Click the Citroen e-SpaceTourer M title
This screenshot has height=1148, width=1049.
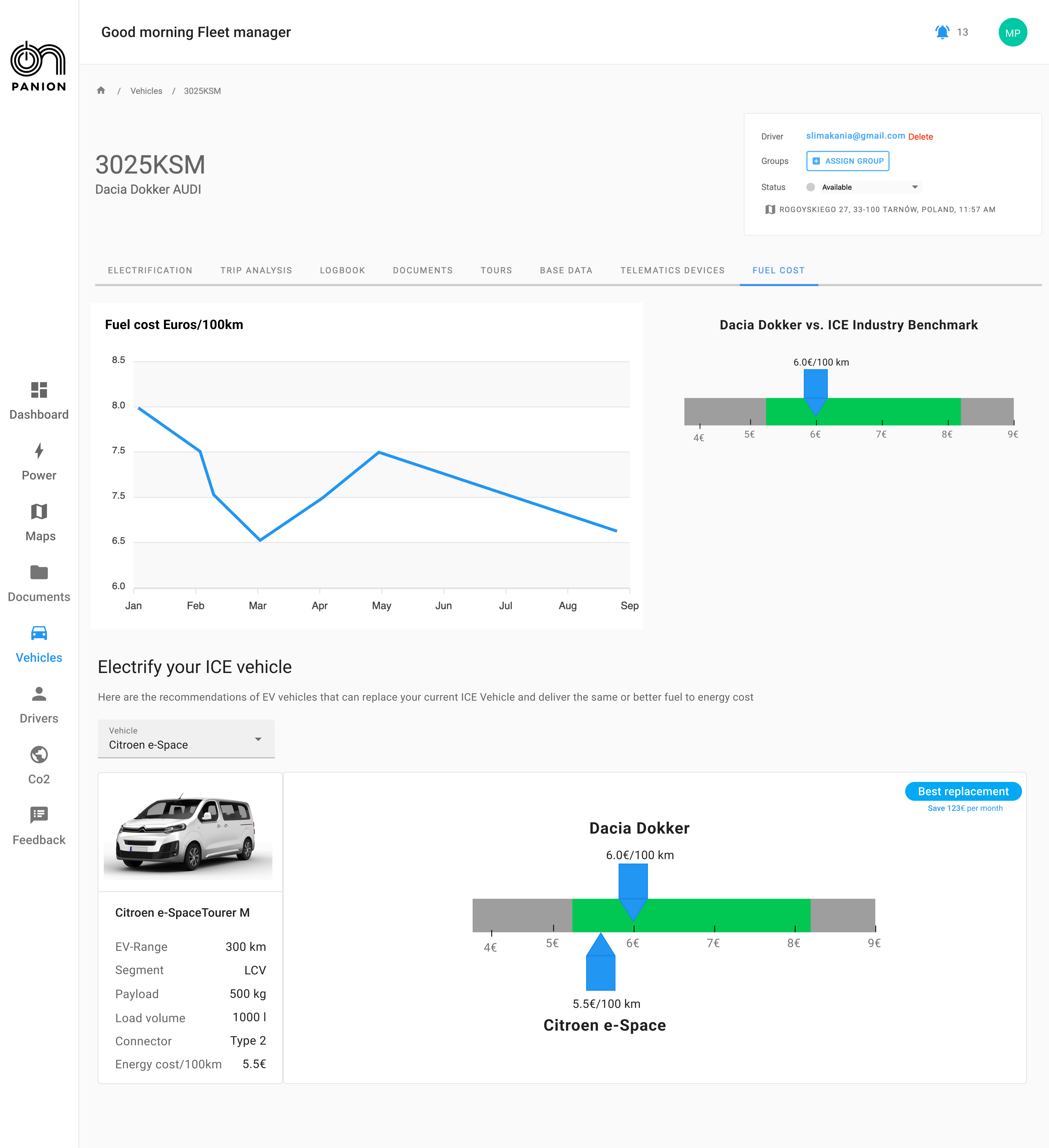point(182,912)
